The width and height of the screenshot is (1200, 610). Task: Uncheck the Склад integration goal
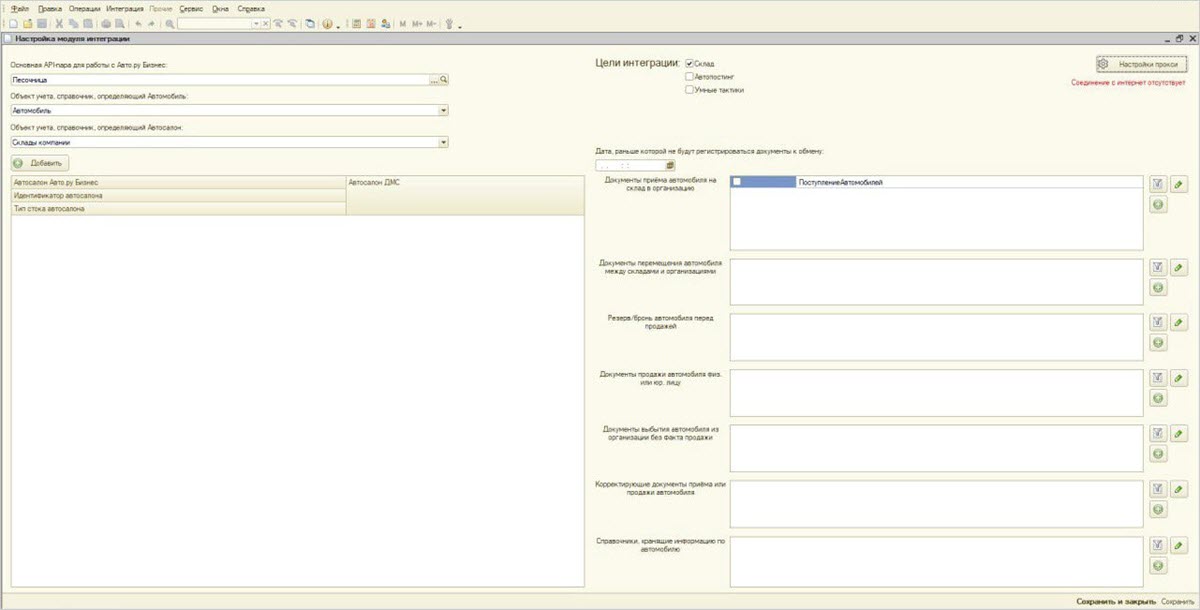point(689,63)
